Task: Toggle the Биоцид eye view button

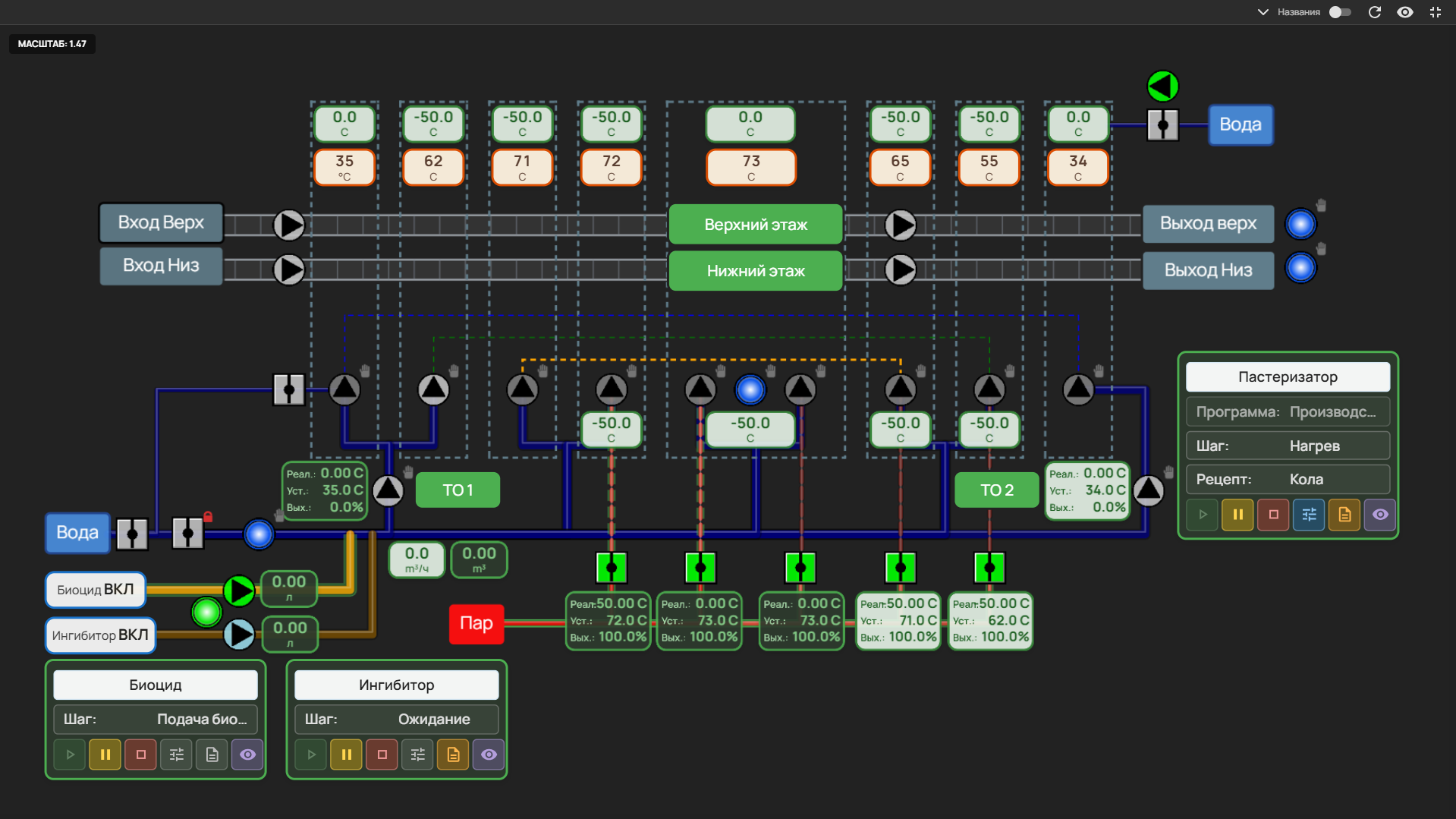Action: [x=247, y=754]
